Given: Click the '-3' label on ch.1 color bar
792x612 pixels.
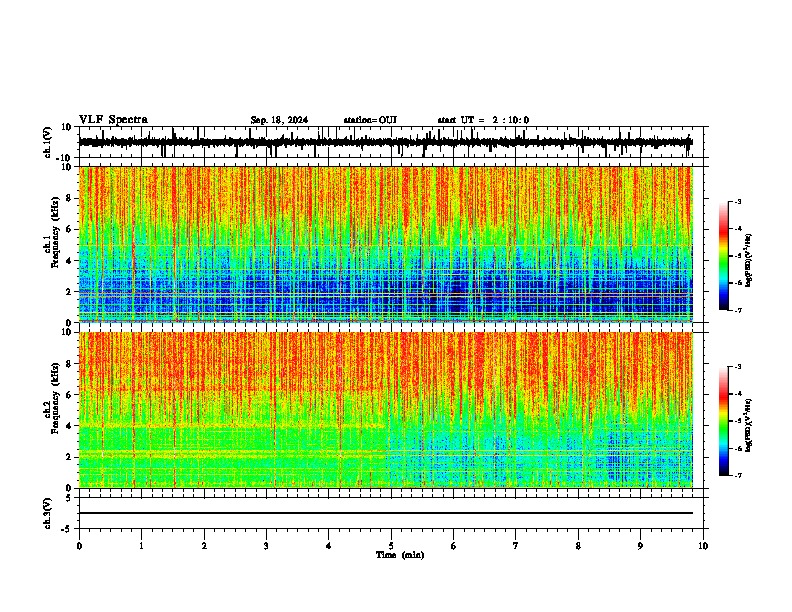Looking at the screenshot, I should [737, 202].
